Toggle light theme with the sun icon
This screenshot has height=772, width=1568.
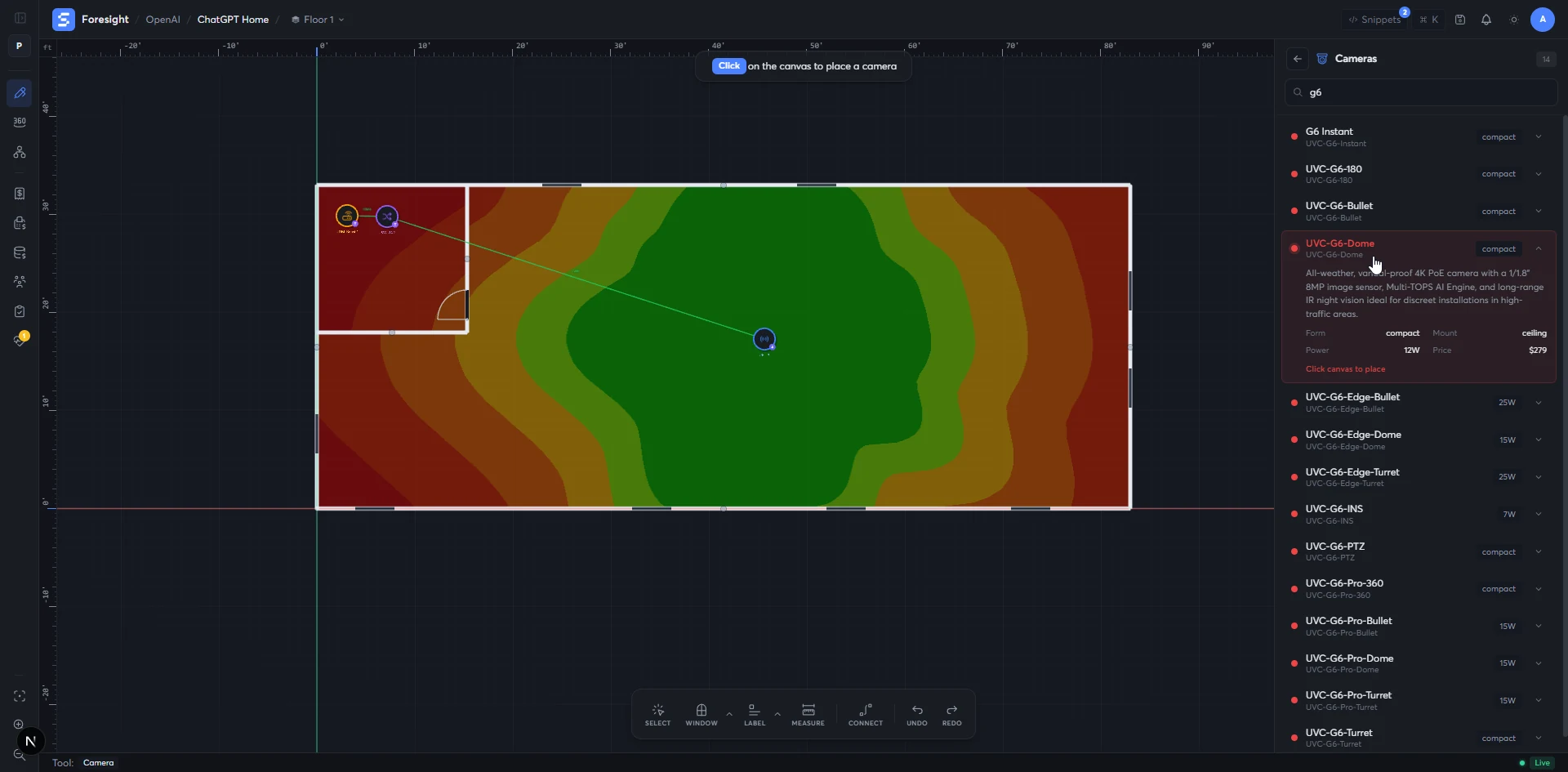click(1514, 20)
